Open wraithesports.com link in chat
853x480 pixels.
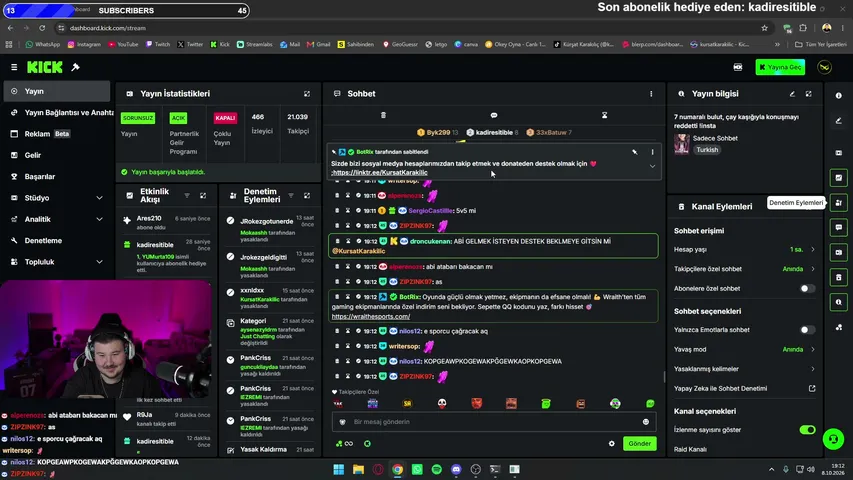[x=370, y=316]
